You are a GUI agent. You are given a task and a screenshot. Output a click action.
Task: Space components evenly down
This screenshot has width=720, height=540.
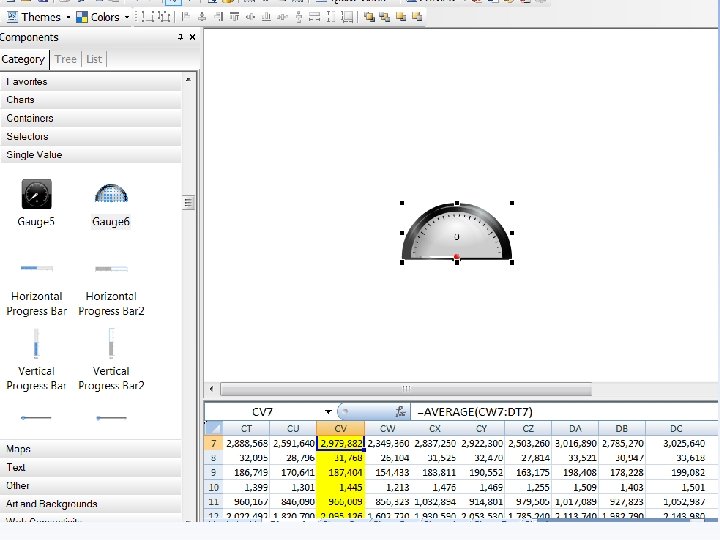(x=298, y=17)
